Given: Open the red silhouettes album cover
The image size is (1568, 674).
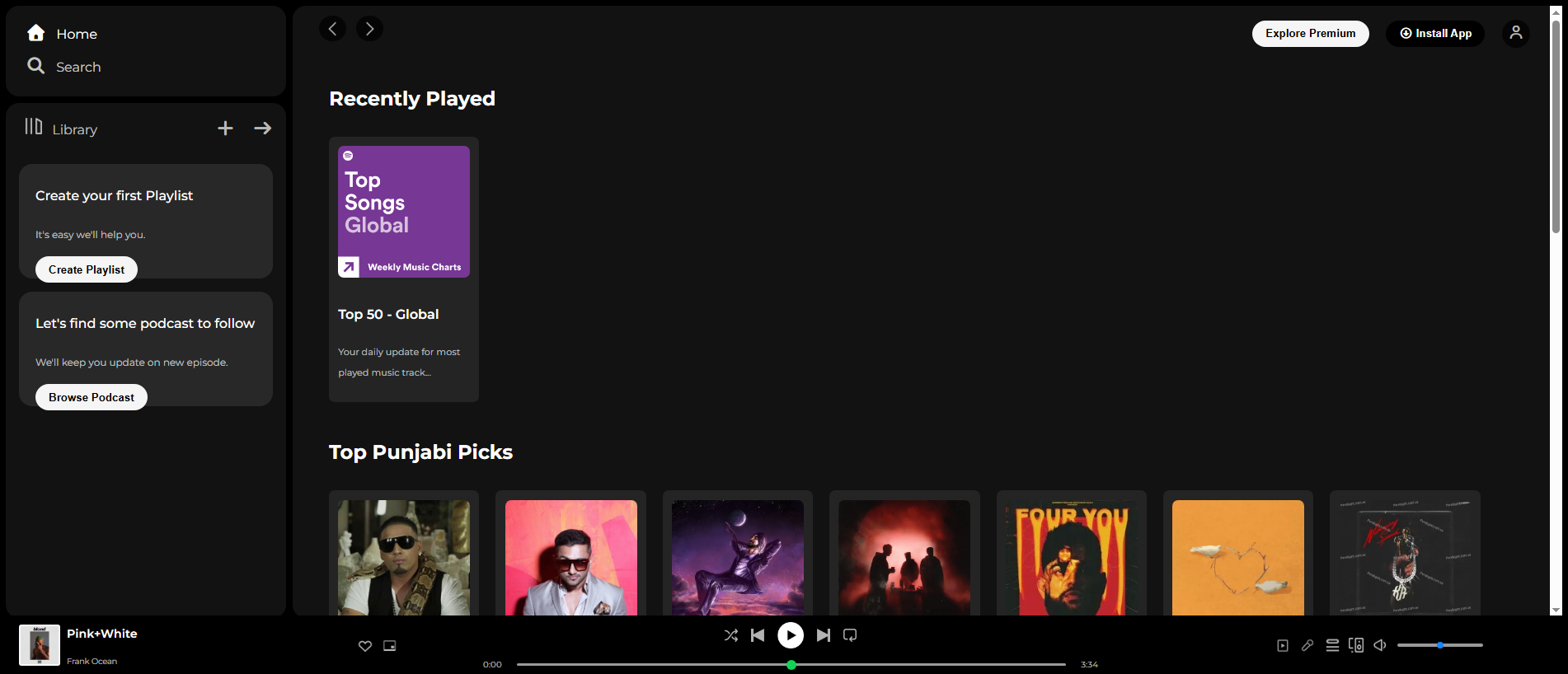Looking at the screenshot, I should point(904,558).
